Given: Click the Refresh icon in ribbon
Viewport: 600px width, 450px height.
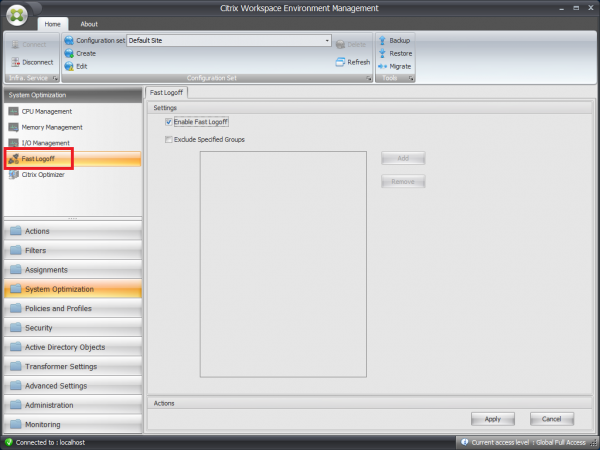Looking at the screenshot, I should (340, 62).
